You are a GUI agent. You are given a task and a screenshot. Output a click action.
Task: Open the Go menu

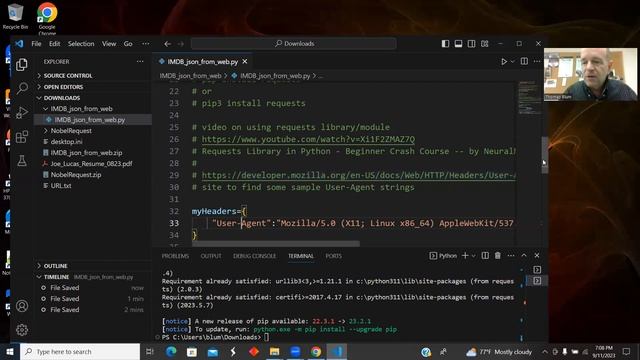tap(128, 44)
